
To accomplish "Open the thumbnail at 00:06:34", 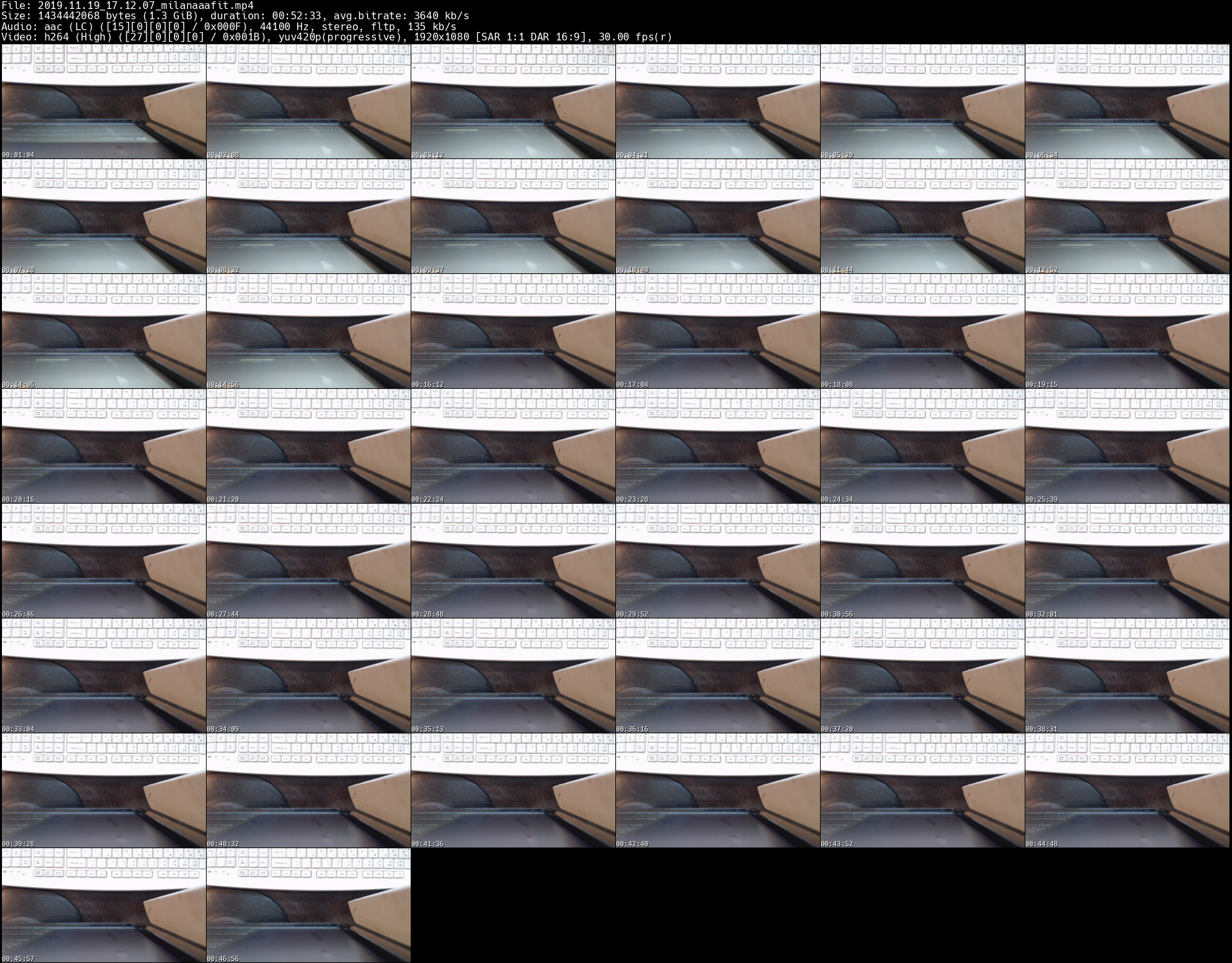I will click(1127, 101).
